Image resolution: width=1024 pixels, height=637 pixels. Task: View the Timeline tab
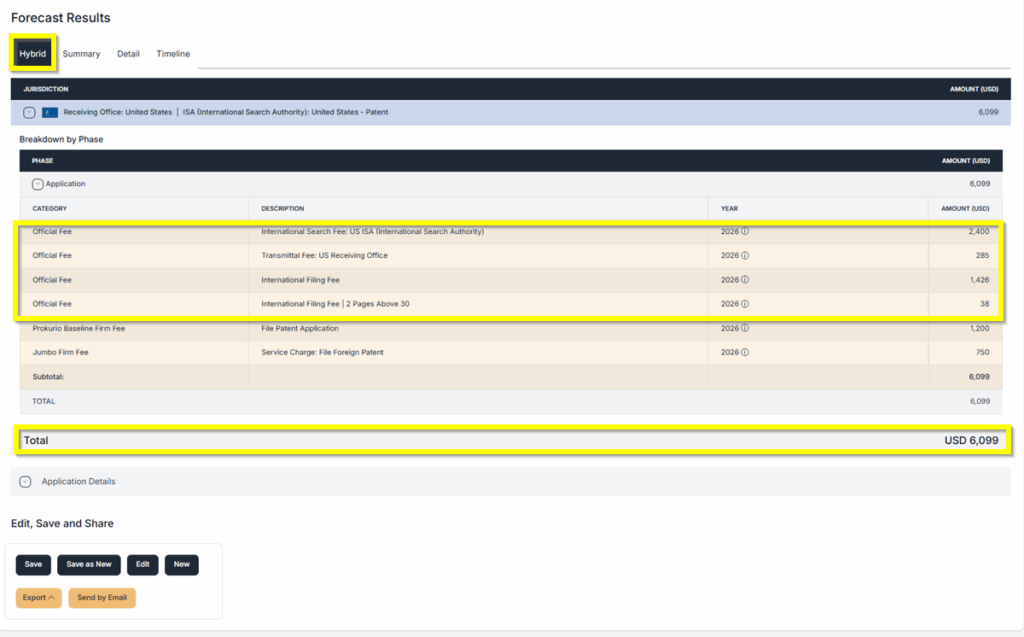(x=173, y=54)
